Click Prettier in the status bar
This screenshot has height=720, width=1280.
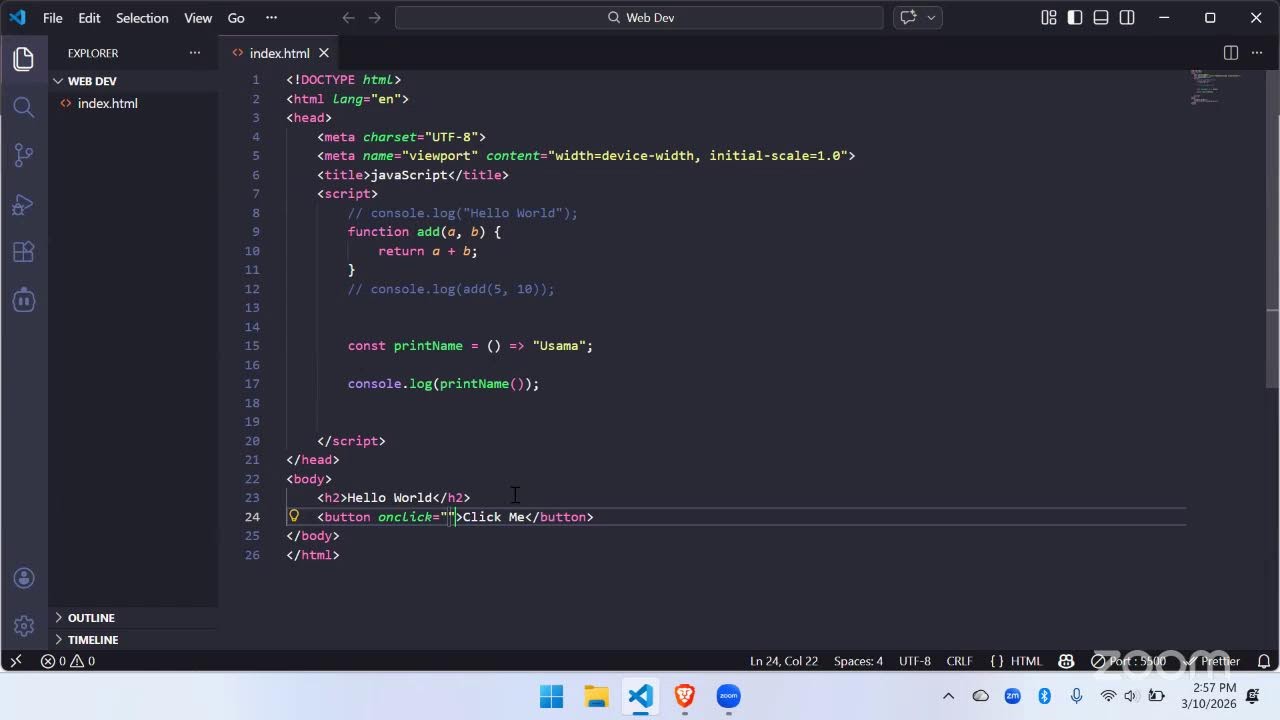click(1212, 661)
